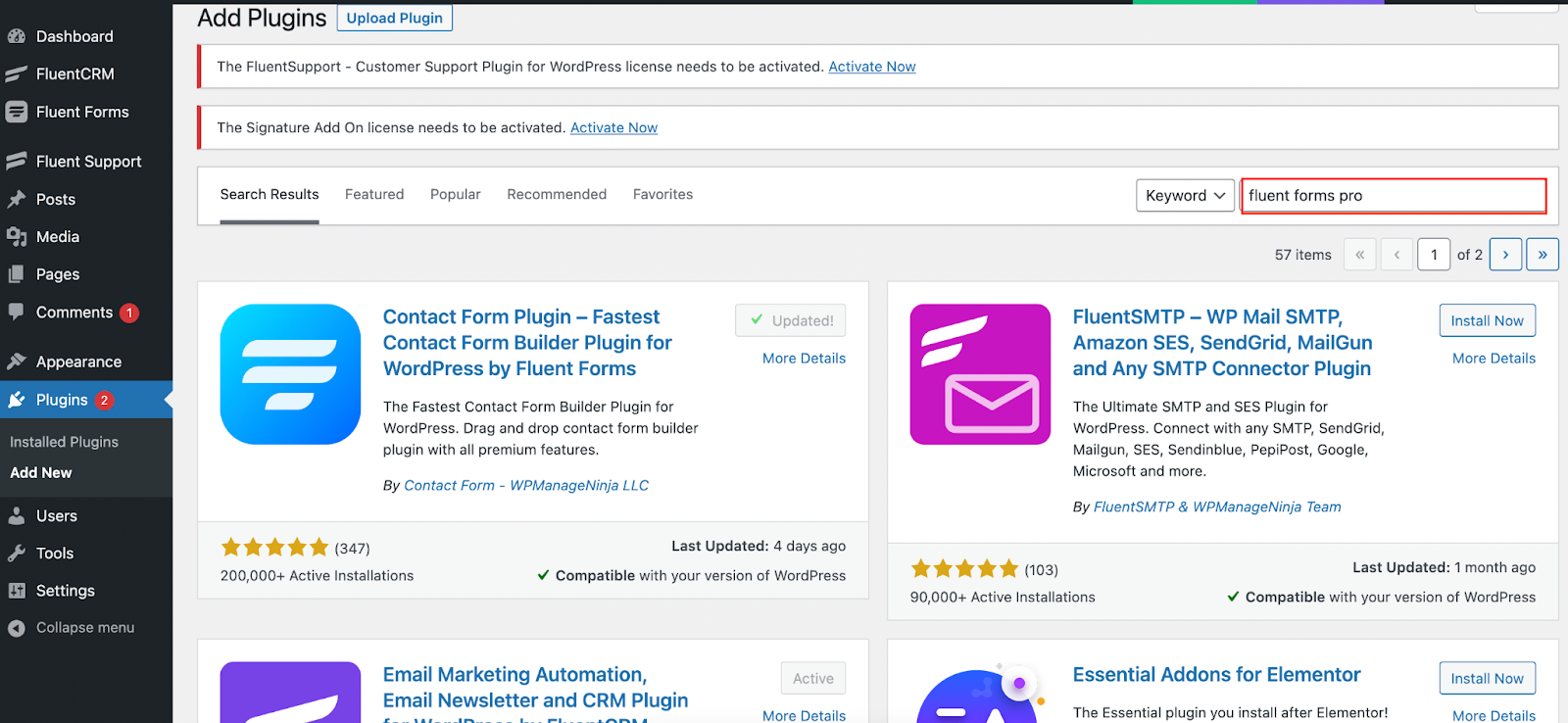The image size is (1568, 723).
Task: Open Essential Addons for Elementor title
Action: click(x=1216, y=675)
